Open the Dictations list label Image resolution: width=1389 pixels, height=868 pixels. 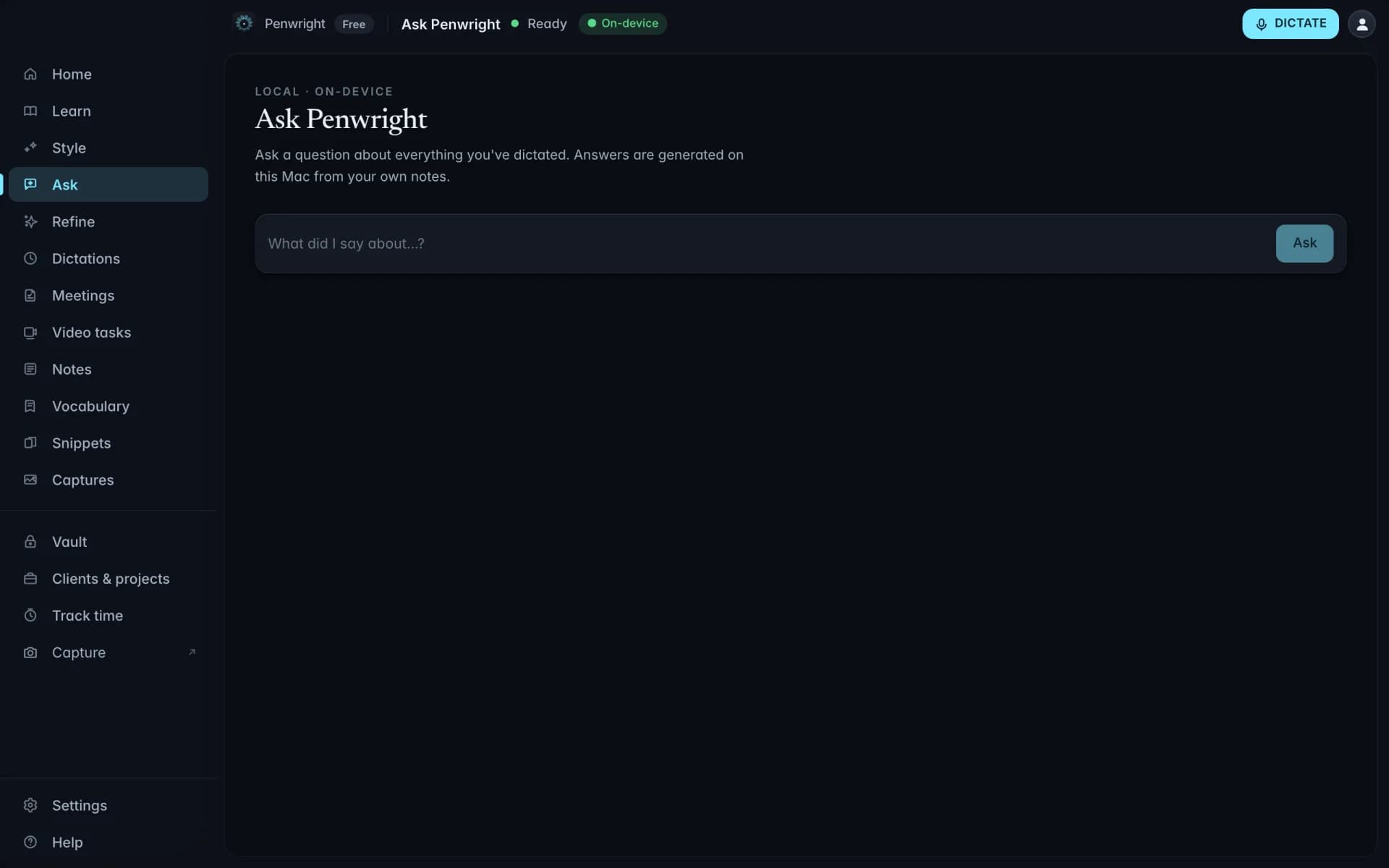pos(86,258)
